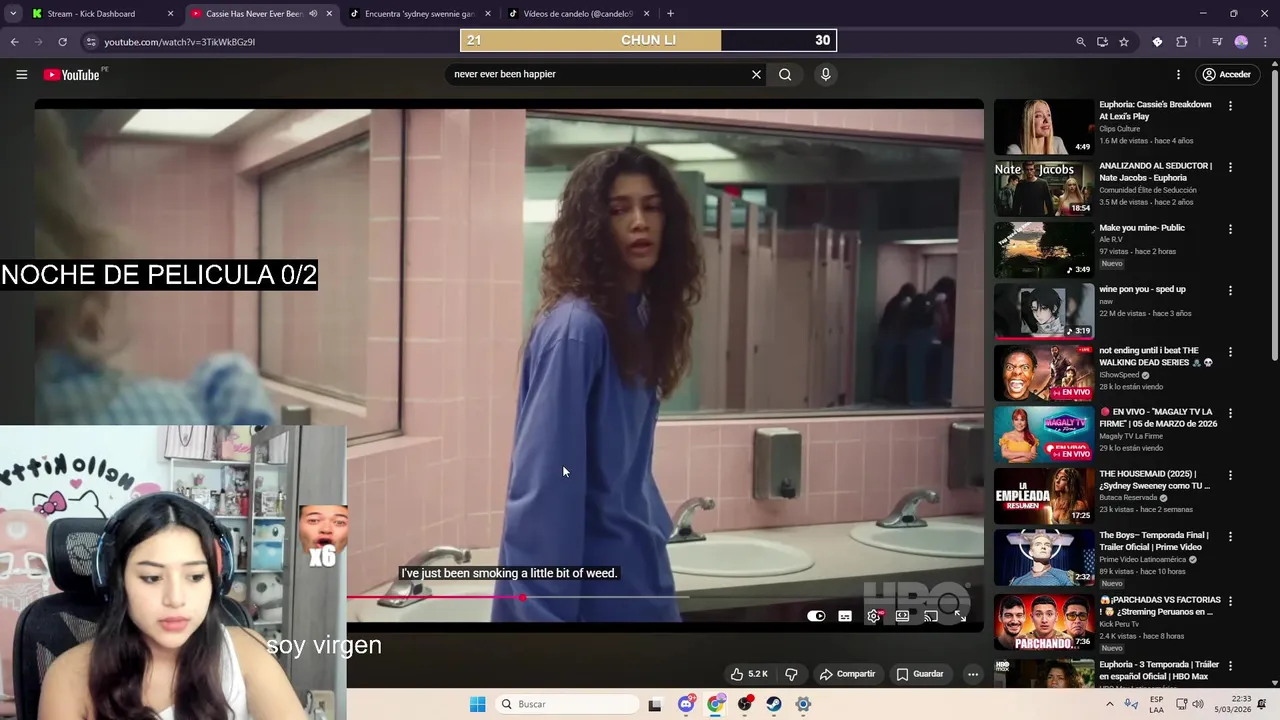Enter fullscreen in video player

coord(960,616)
